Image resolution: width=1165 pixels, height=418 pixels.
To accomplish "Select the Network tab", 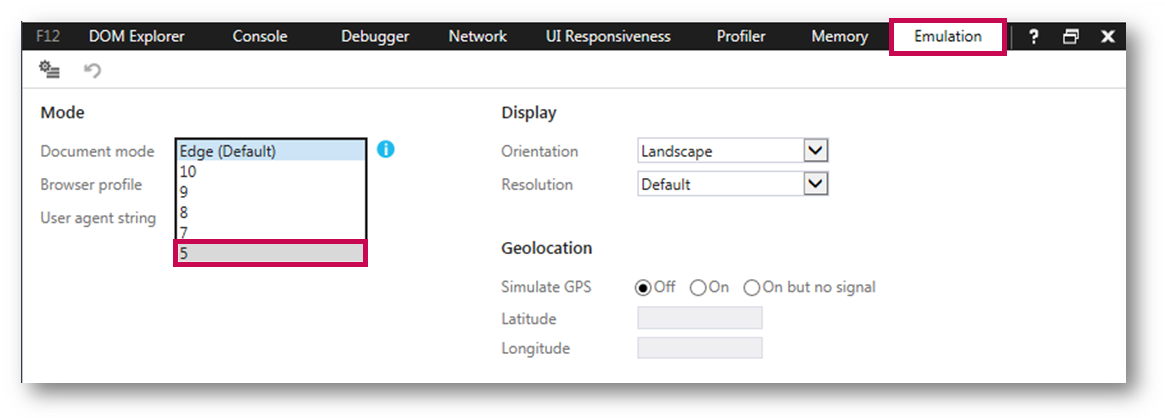I will [478, 36].
